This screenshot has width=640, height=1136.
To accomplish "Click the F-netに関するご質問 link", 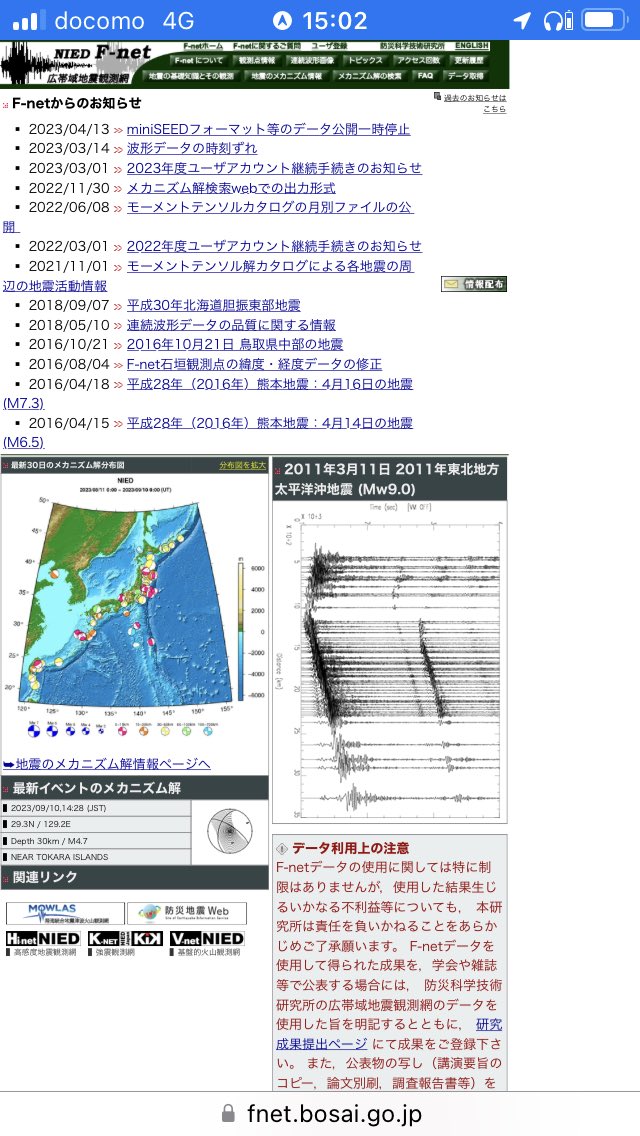I will [268, 46].
